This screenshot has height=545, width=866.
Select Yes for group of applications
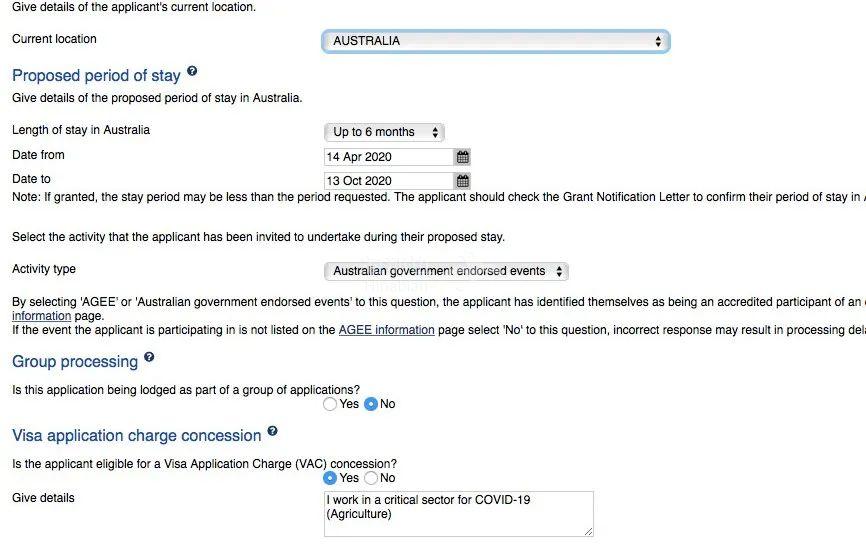[x=331, y=404]
